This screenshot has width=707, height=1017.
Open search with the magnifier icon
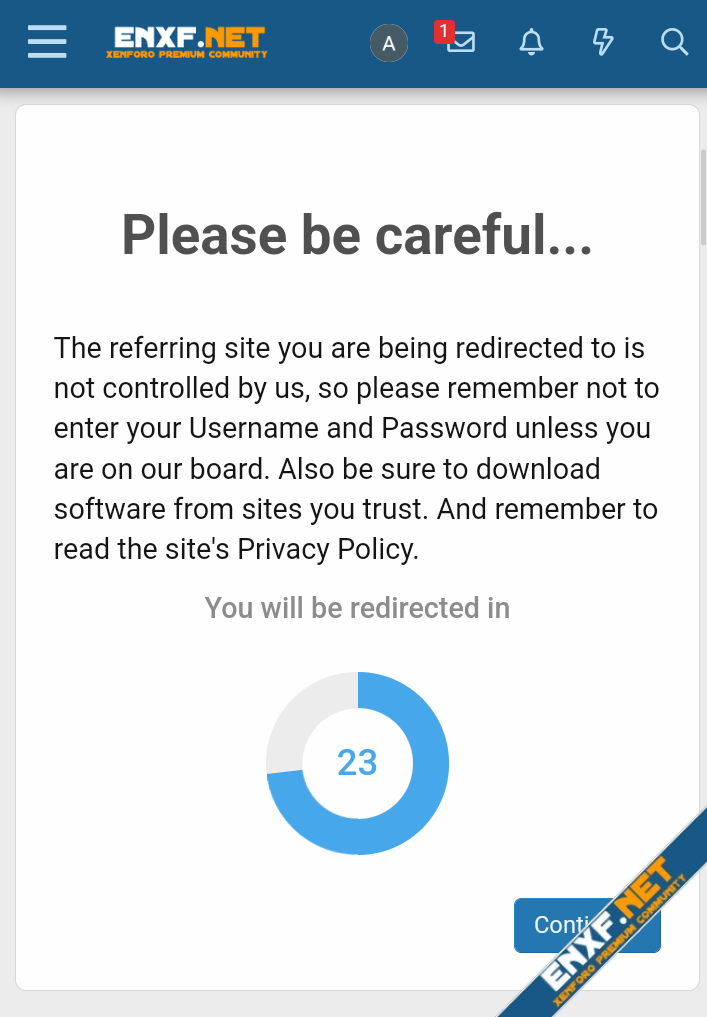(x=675, y=42)
